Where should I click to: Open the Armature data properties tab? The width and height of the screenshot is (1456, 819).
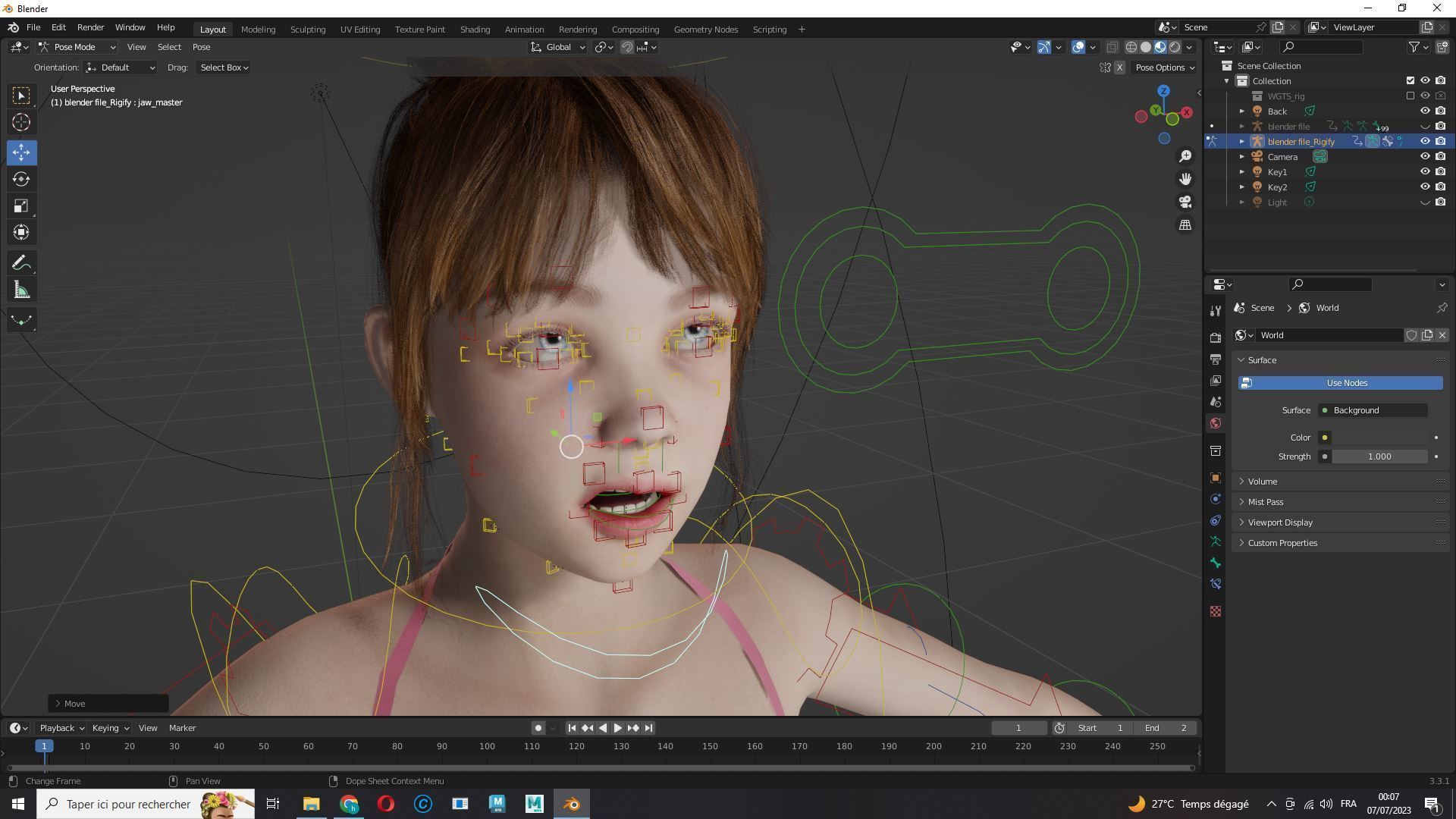tap(1216, 541)
